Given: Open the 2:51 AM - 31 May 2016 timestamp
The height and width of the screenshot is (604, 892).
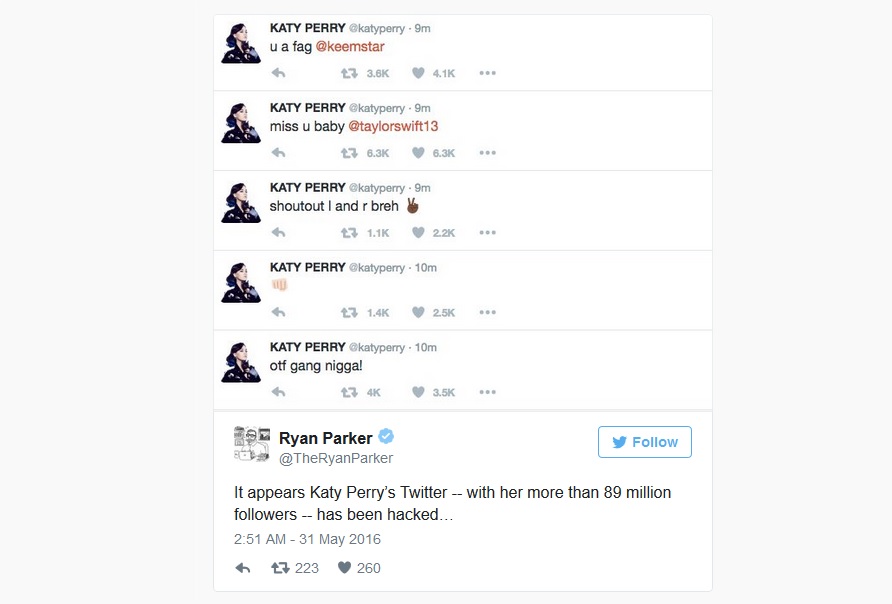Looking at the screenshot, I should click(307, 539).
